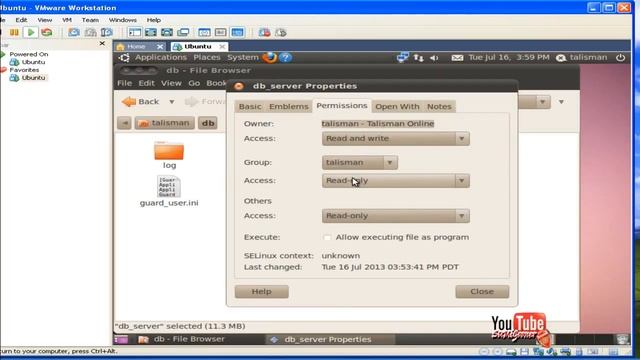Viewport: 640px width, 360px height.
Task: Select the log folder
Action: pyautogui.click(x=169, y=156)
